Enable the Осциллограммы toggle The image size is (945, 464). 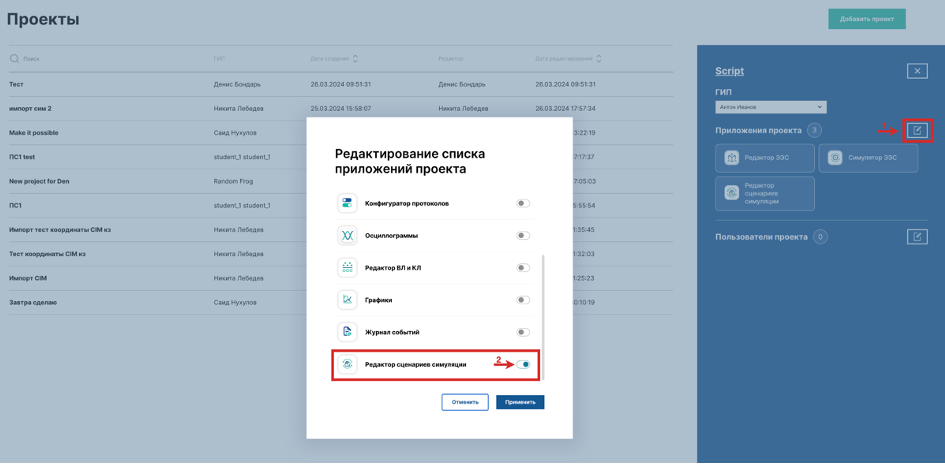(522, 236)
